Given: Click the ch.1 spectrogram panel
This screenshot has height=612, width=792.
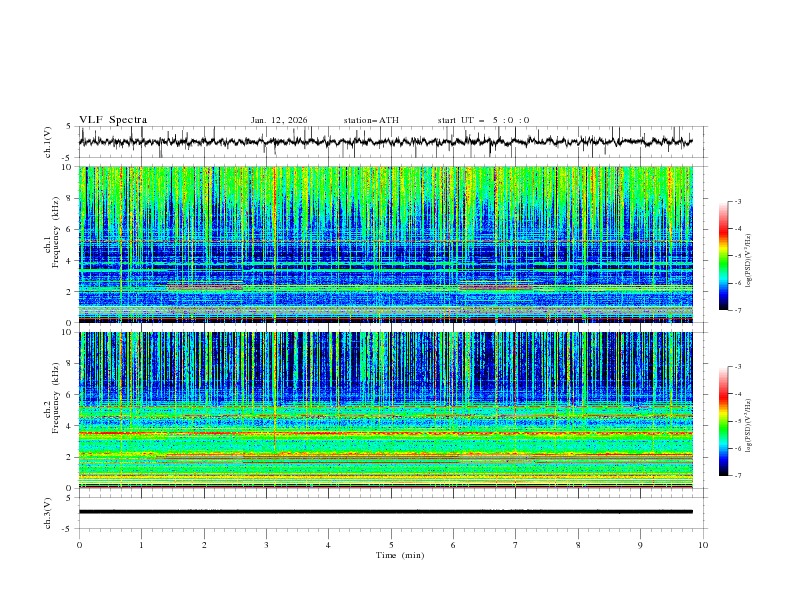Looking at the screenshot, I should 385,244.
